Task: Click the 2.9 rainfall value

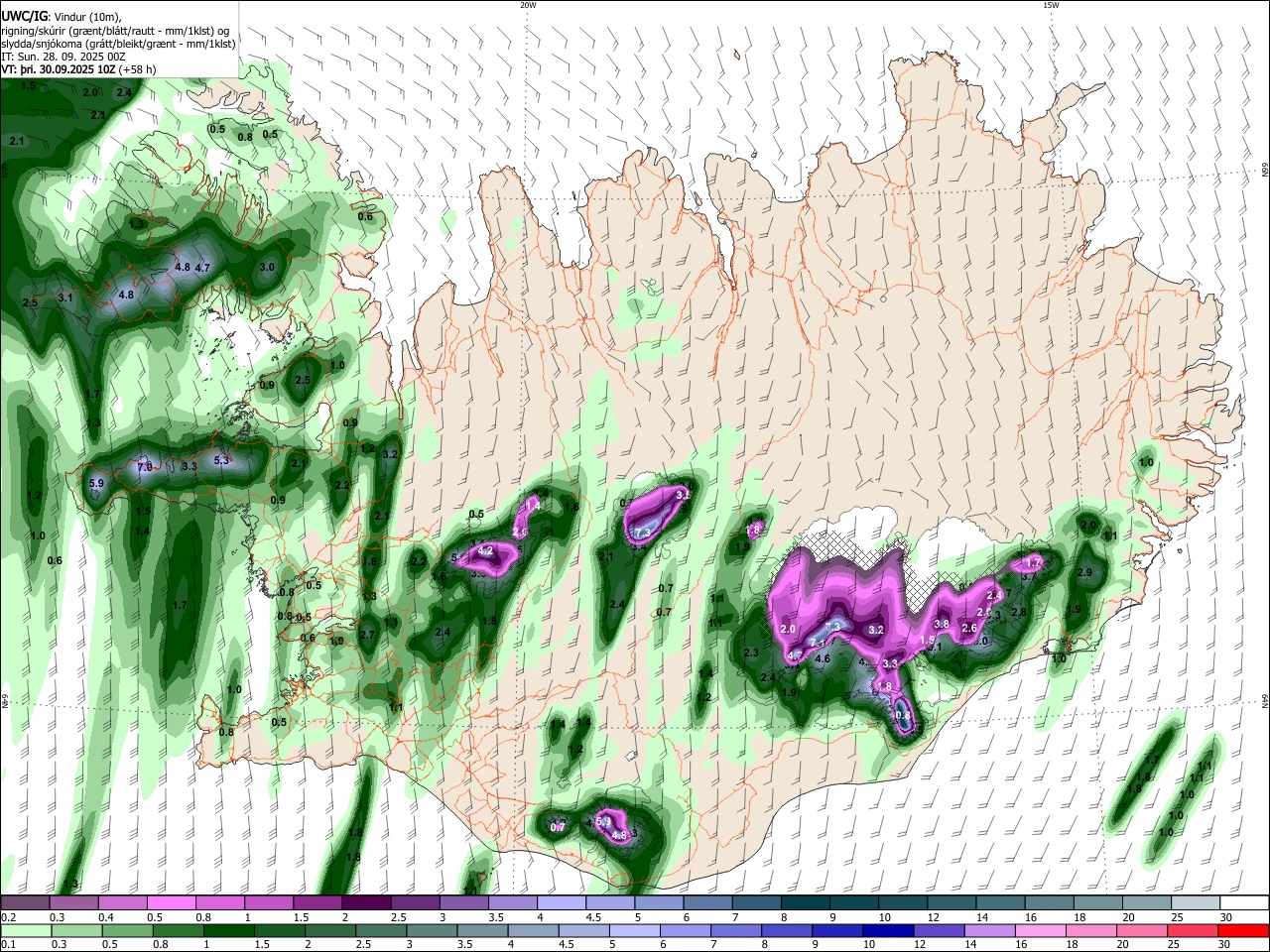Action: click(1084, 573)
